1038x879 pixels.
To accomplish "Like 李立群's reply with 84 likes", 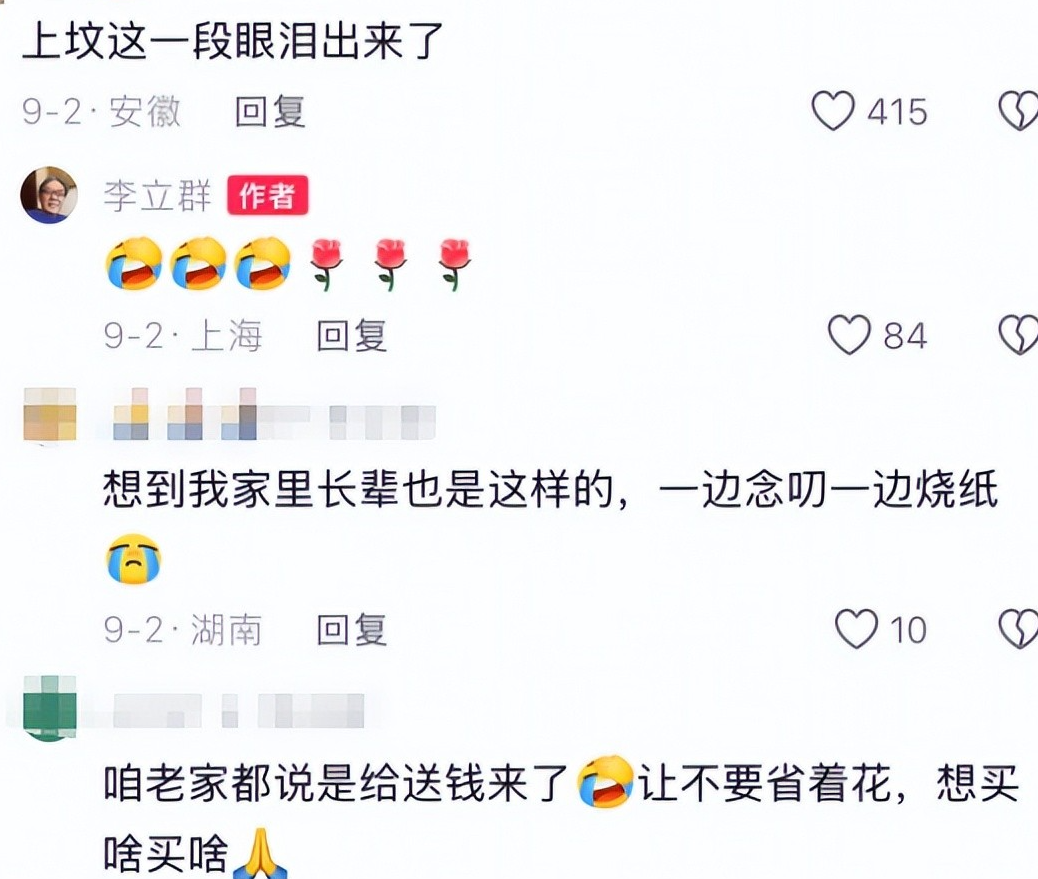I will (850, 335).
